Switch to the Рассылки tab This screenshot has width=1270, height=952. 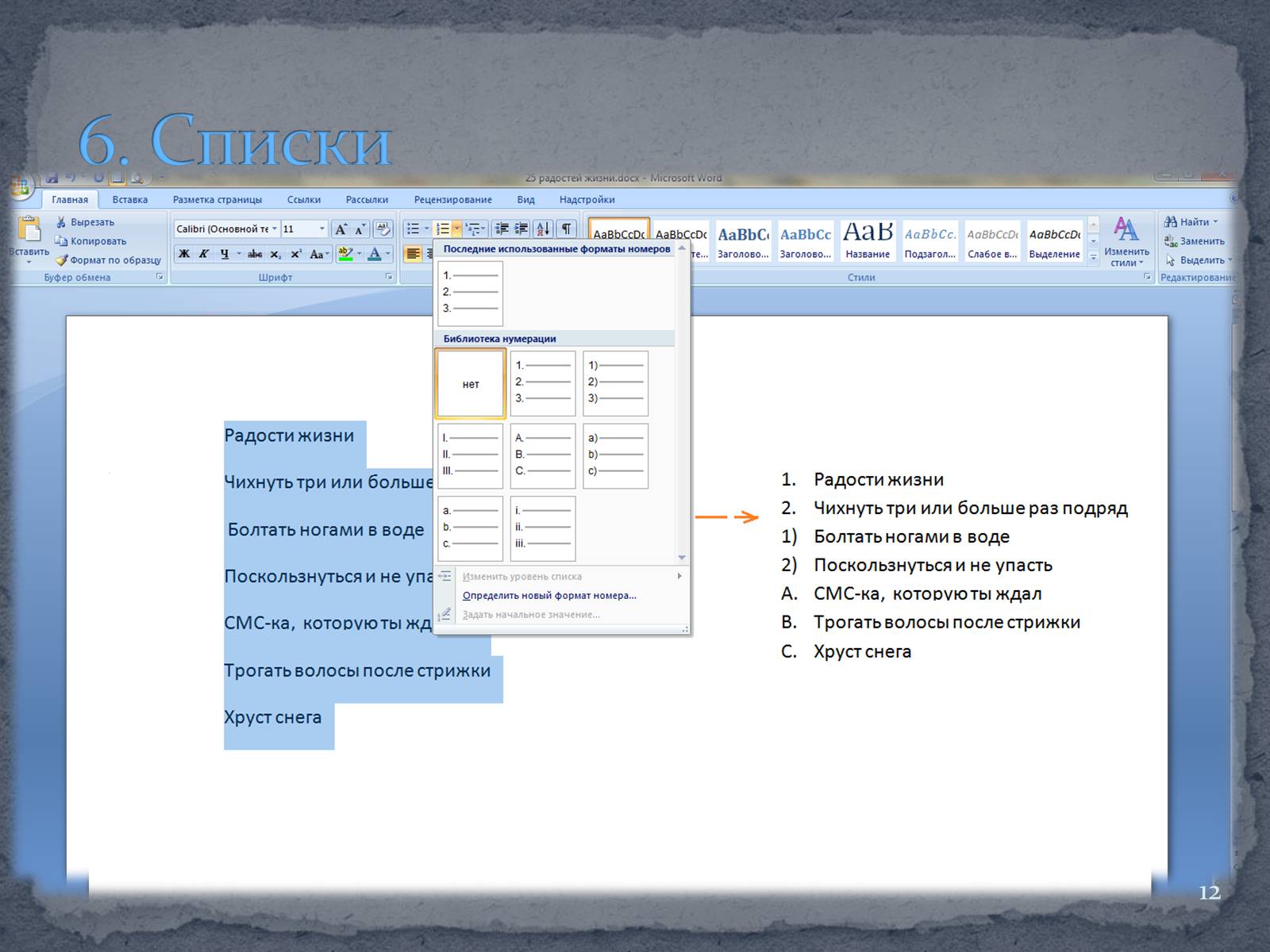[x=367, y=200]
